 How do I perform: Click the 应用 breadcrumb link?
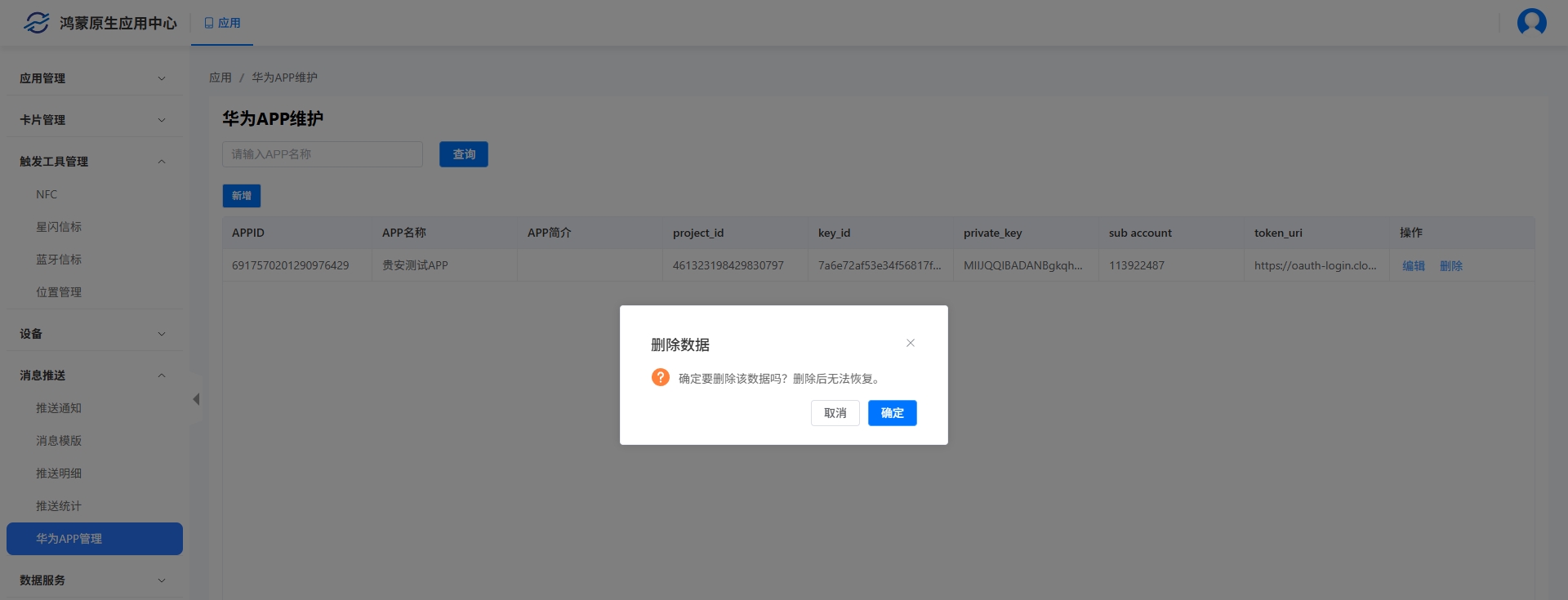click(220, 78)
